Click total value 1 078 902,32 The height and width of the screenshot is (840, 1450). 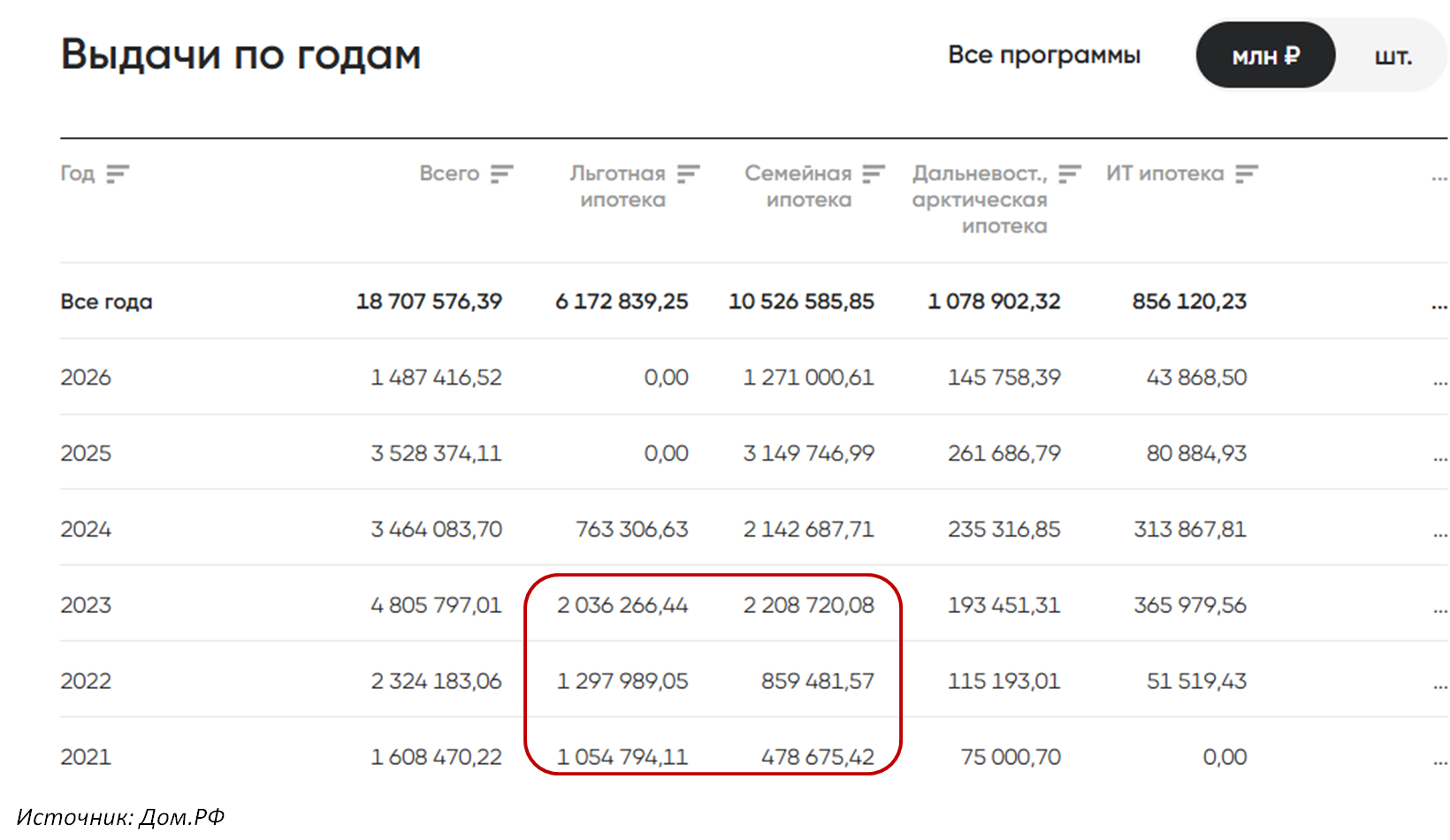click(x=994, y=302)
